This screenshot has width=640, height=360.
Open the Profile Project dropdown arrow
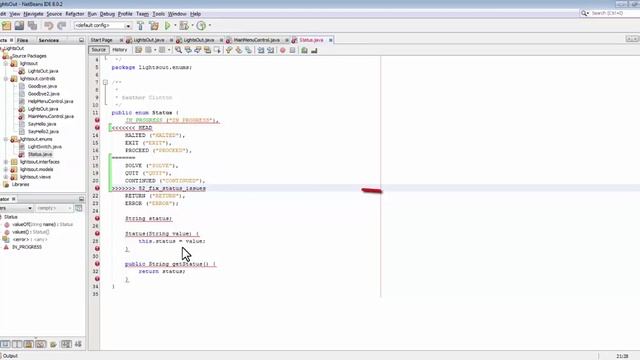point(210,26)
